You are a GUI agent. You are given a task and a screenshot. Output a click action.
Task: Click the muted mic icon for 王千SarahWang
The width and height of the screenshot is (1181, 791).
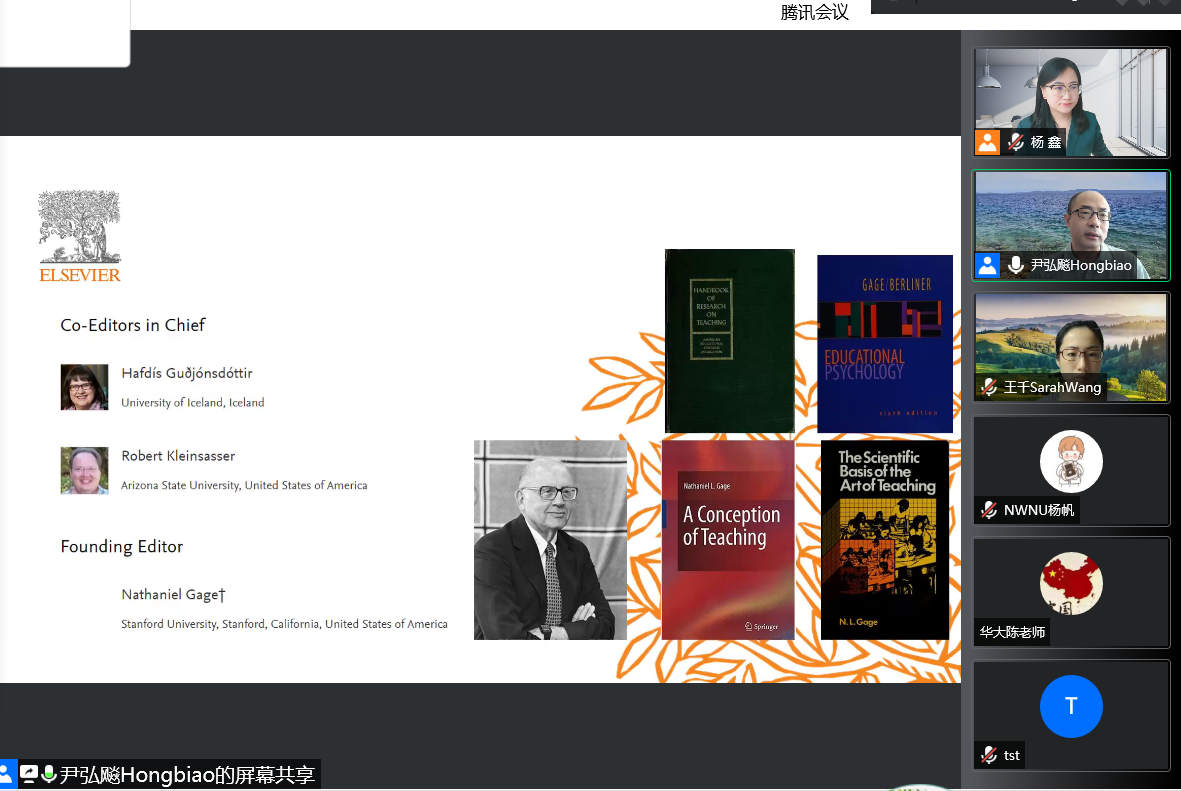click(x=989, y=387)
